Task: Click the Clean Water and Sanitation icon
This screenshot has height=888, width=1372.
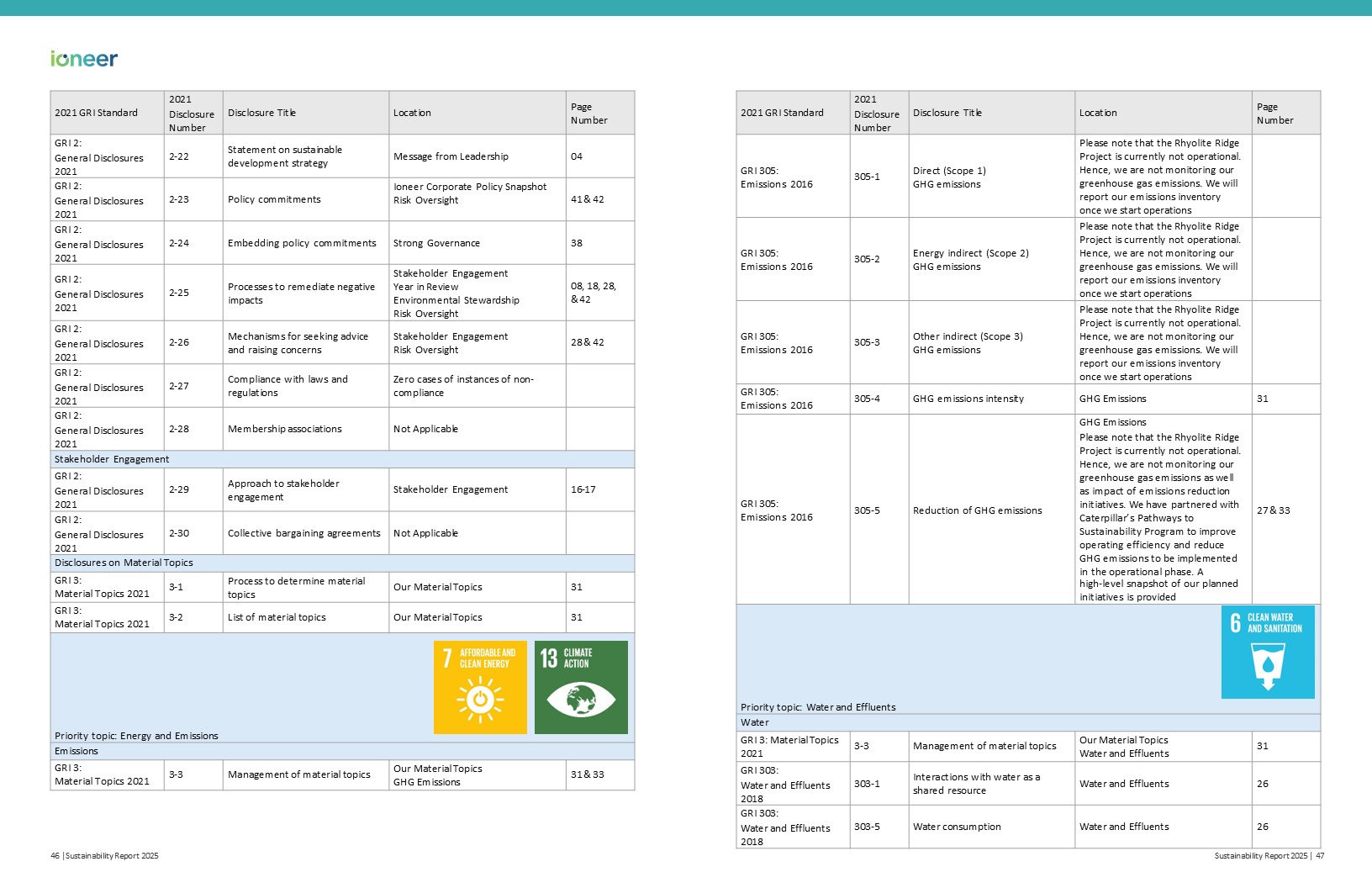Action: pos(1268,652)
